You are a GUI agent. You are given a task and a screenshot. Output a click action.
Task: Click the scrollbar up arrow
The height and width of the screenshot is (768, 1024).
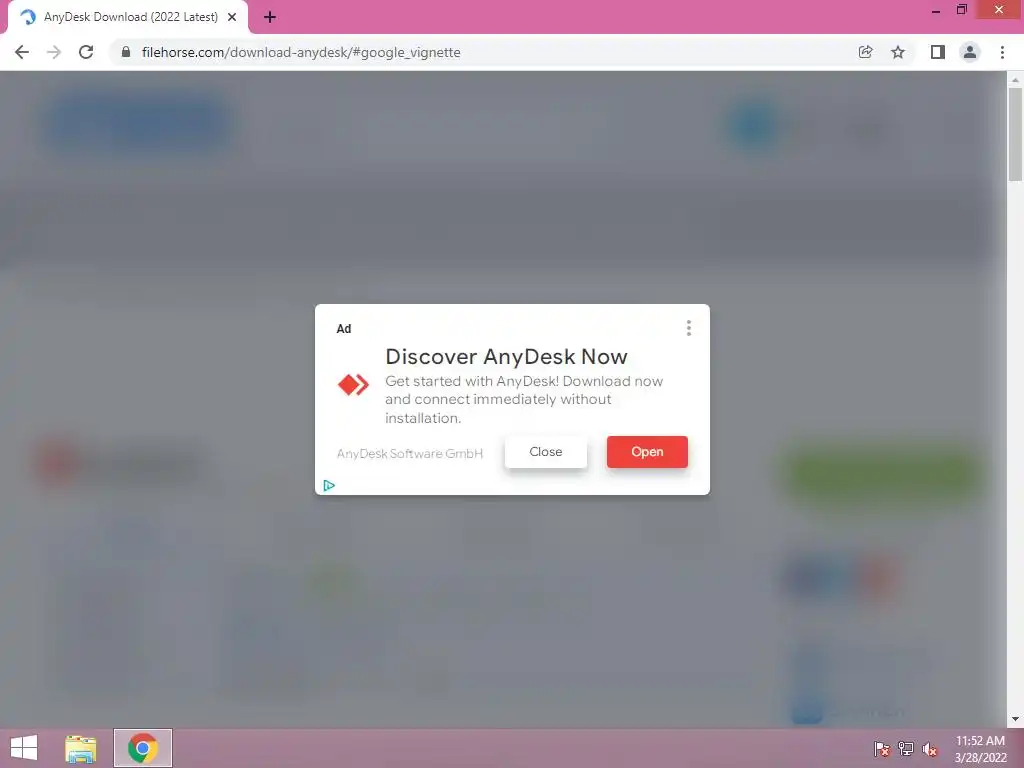pyautogui.click(x=1015, y=79)
